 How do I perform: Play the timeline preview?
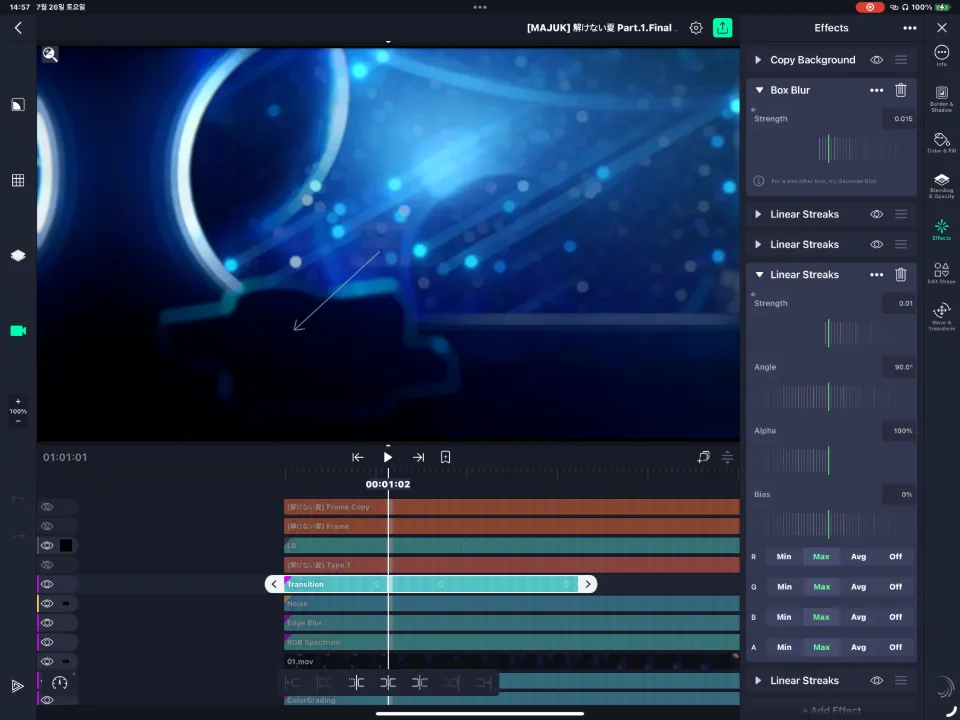388,457
